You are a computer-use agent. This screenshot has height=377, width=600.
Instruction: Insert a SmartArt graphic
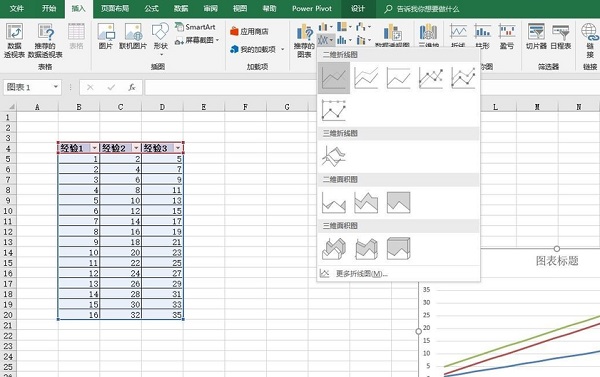(x=195, y=27)
